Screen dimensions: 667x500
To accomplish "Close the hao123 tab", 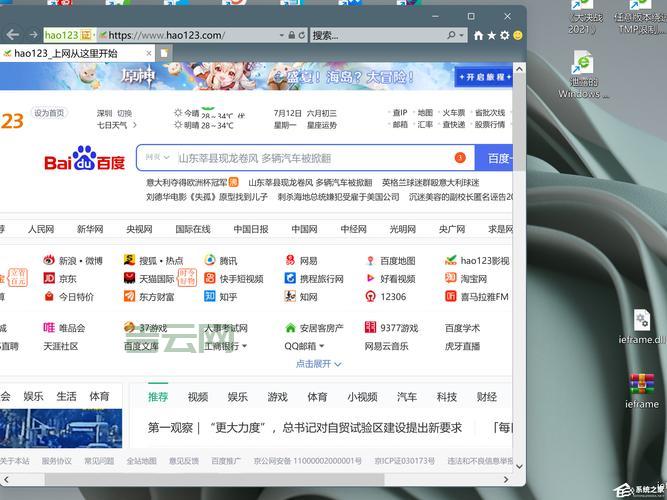I will (148, 53).
